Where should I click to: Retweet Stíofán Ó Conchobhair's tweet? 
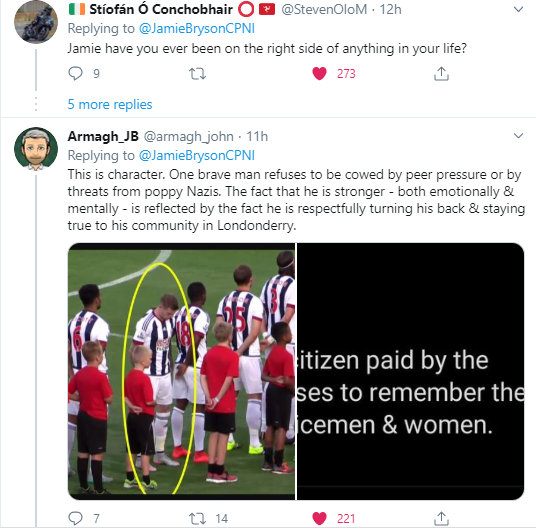click(197, 74)
